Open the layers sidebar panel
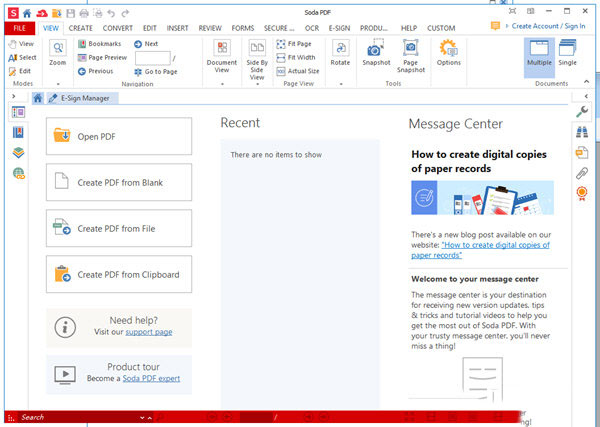The width and height of the screenshot is (600, 427). 19,152
